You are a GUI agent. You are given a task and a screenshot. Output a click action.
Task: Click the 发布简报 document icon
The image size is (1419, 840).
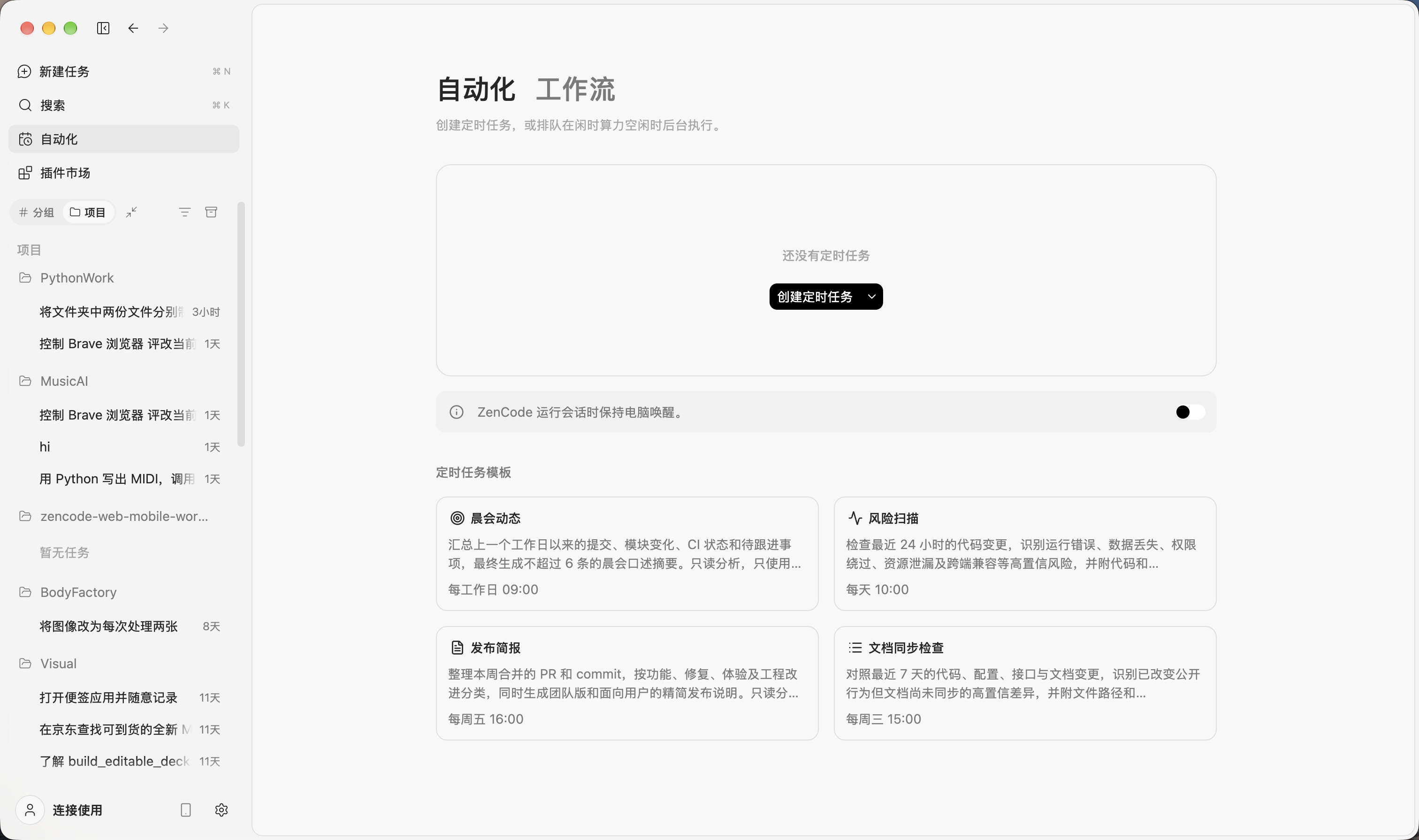458,648
